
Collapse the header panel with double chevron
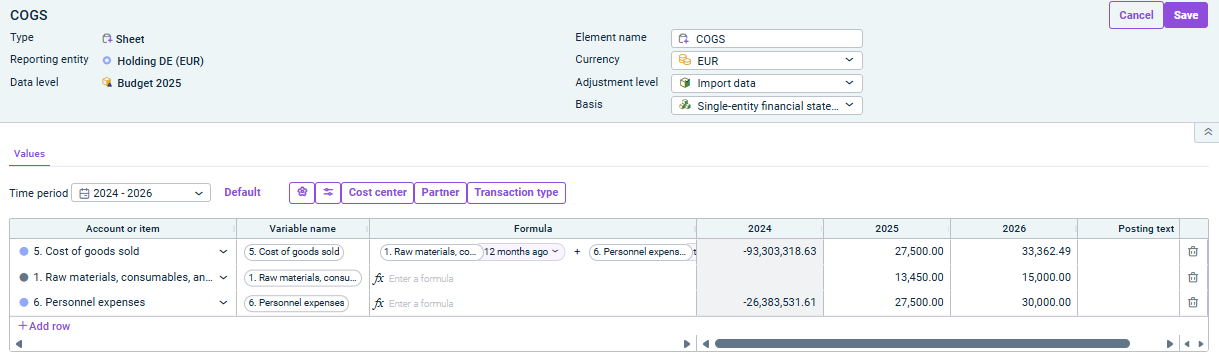pyautogui.click(x=1207, y=132)
